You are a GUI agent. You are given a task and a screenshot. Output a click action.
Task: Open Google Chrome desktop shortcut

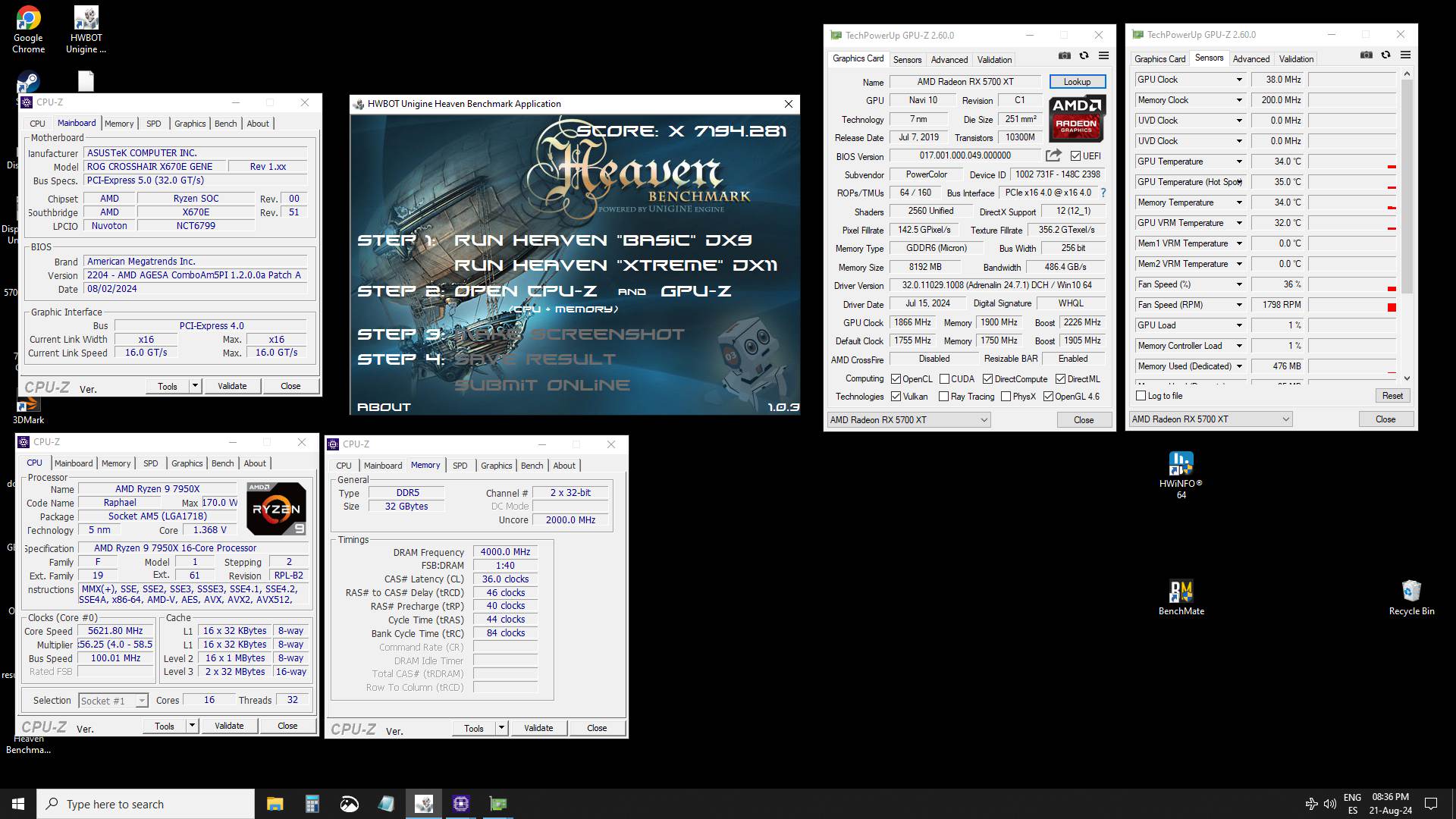[x=28, y=30]
